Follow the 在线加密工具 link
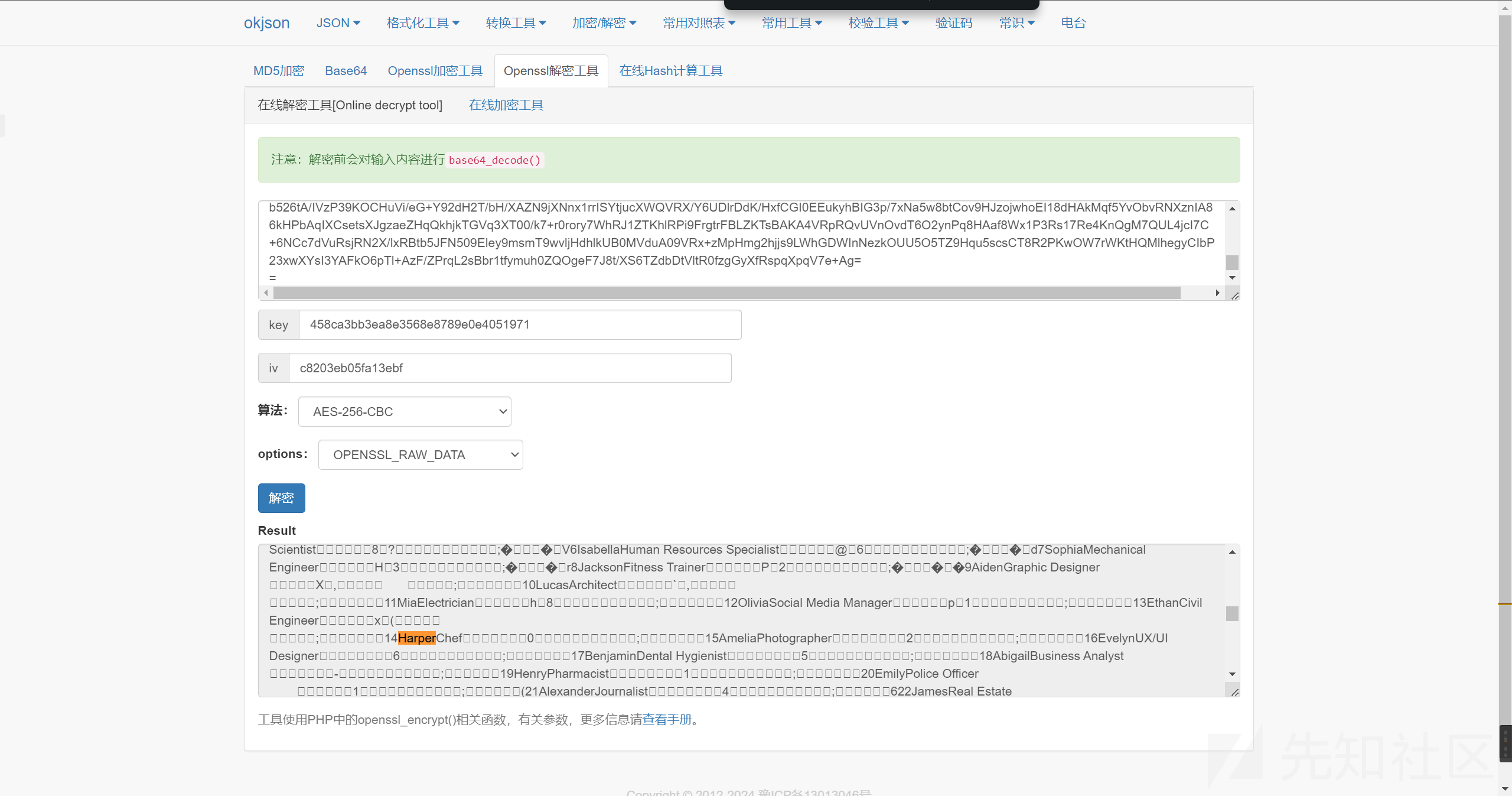 pos(506,105)
